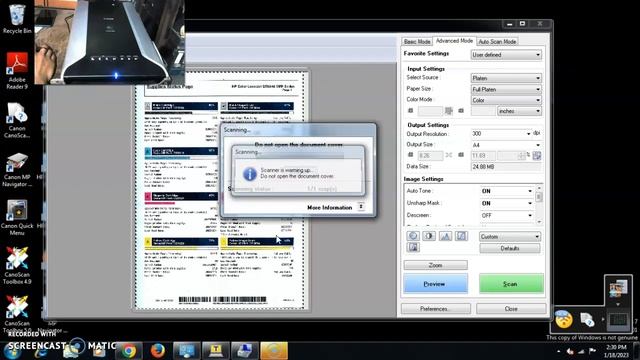The image size is (640, 360).
Task: Expand the Color Mode dropdown
Action: (x=506, y=100)
